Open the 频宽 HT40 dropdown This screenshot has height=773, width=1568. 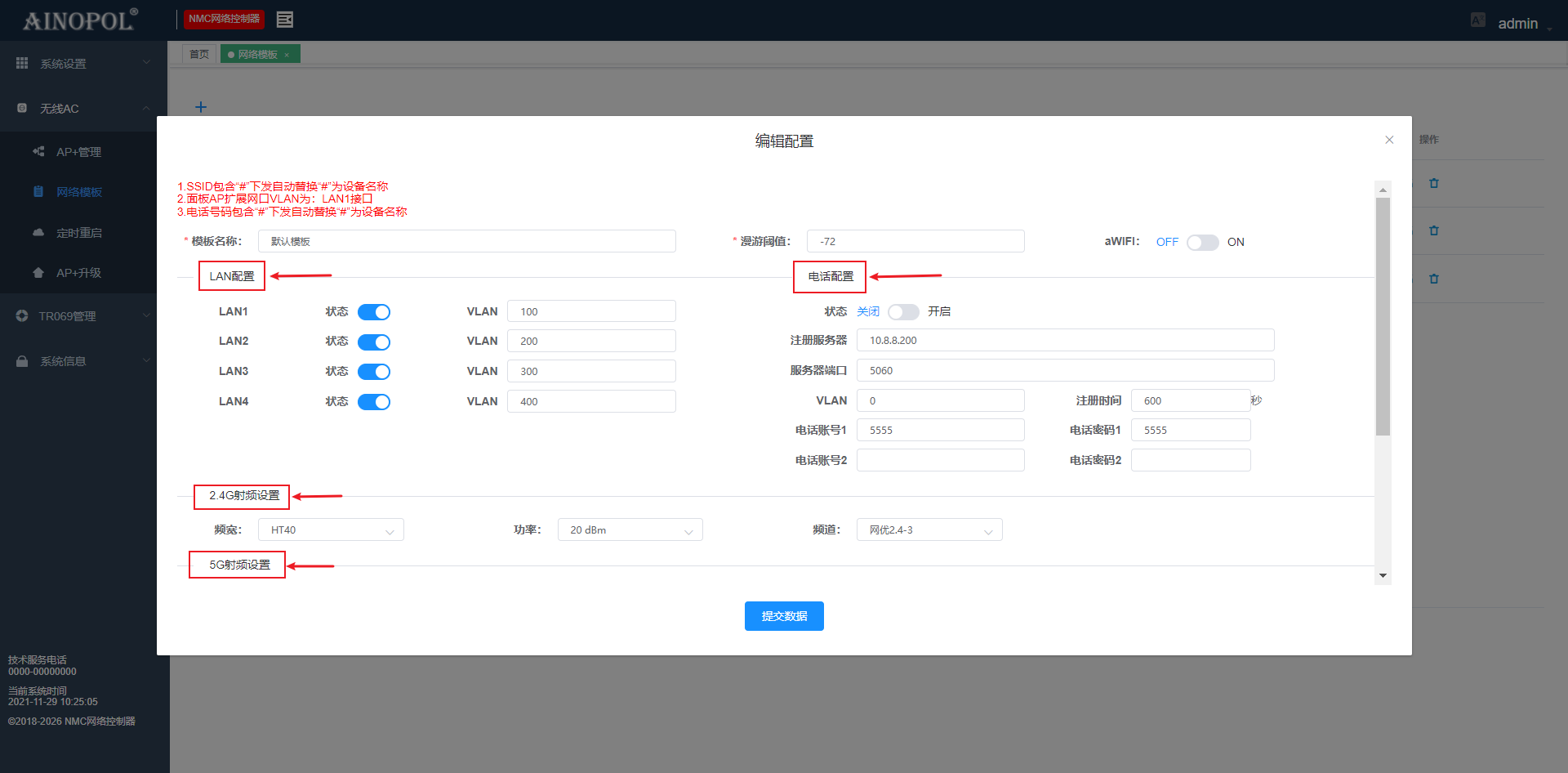[x=331, y=530]
